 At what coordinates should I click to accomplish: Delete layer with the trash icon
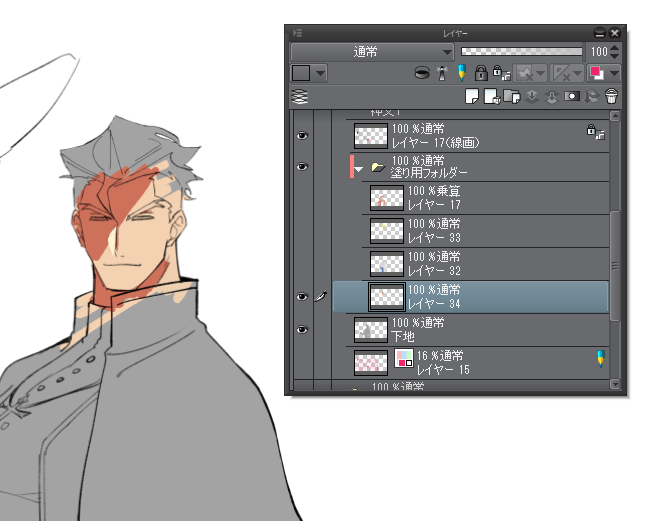tap(611, 96)
